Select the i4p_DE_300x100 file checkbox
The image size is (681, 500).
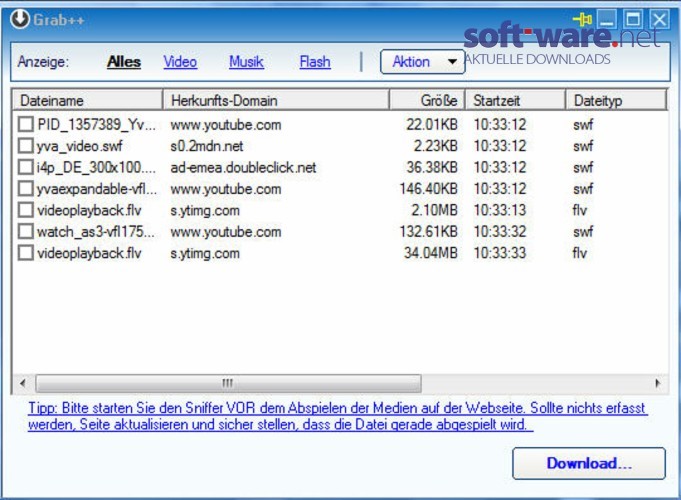tap(26, 167)
